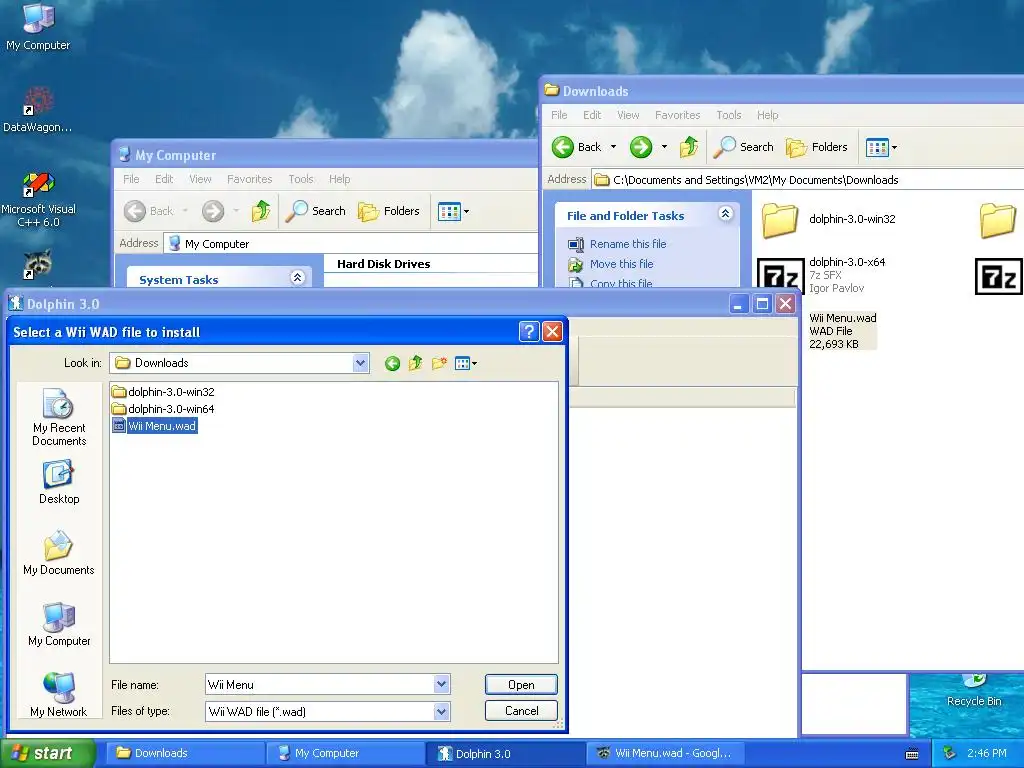Click the File name input field
Viewport: 1024px width, 768px height.
click(x=320, y=684)
